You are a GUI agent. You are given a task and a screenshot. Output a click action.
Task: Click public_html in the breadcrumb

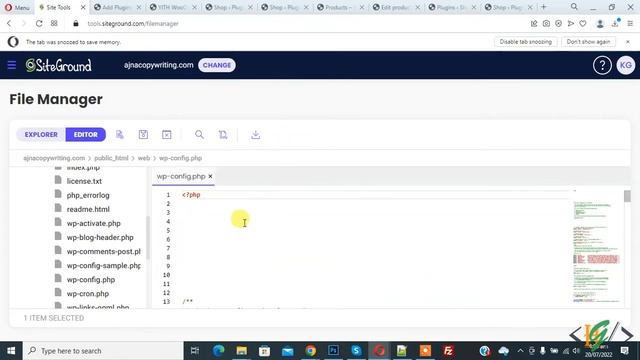pyautogui.click(x=111, y=158)
